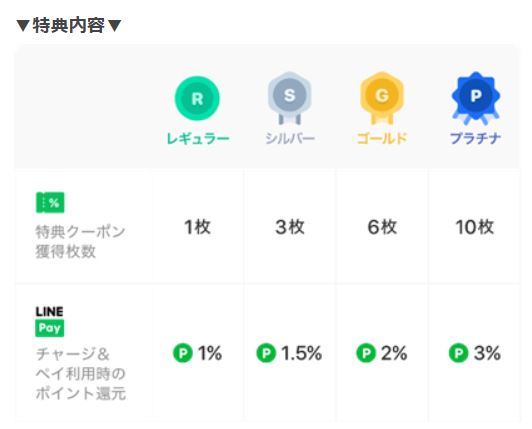Click the Gold rank G badge

pos(382,97)
